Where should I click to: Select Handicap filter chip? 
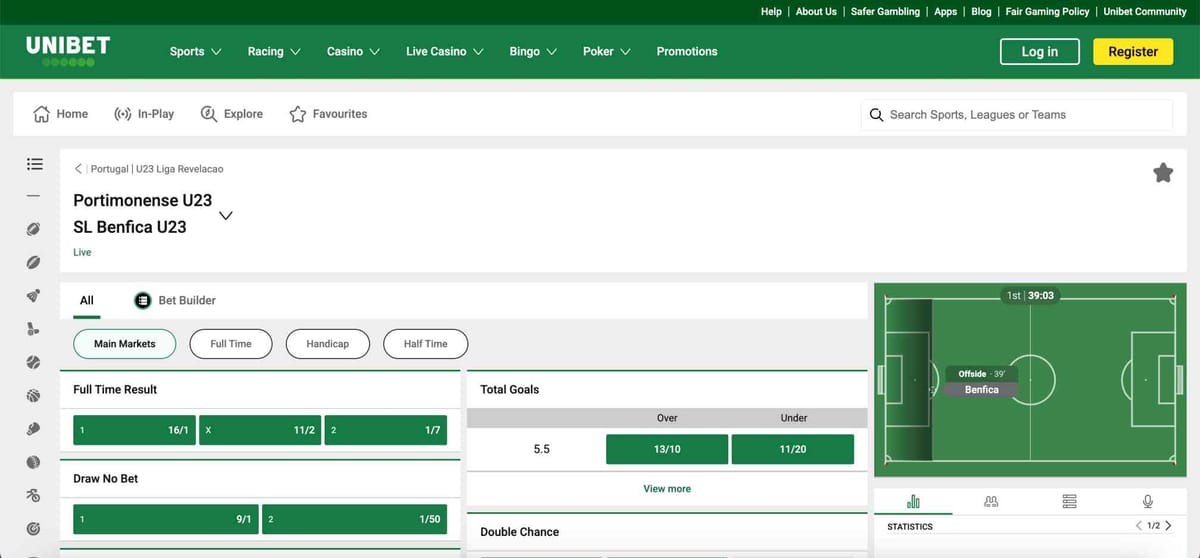pyautogui.click(x=328, y=344)
